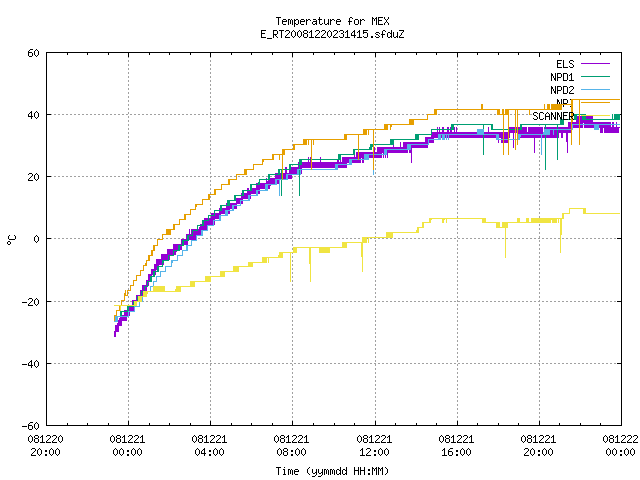Click the chart title 'Temperature for MEX'
This screenshot has width=640, height=480.
pos(332,21)
